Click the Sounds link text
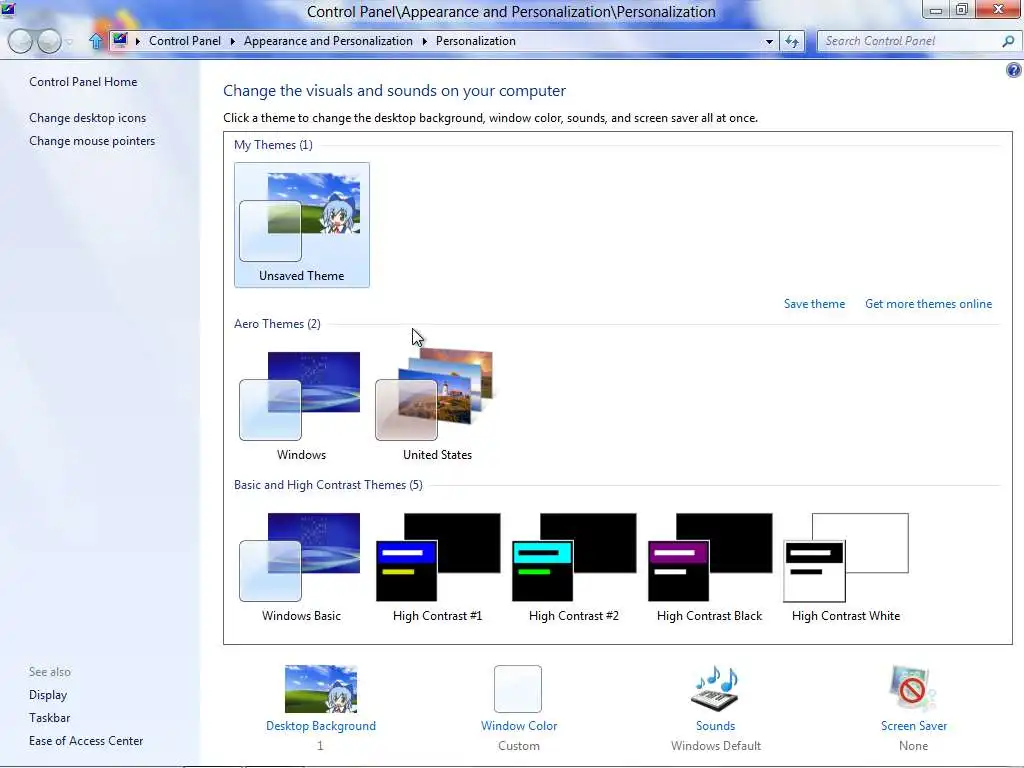 click(x=715, y=726)
